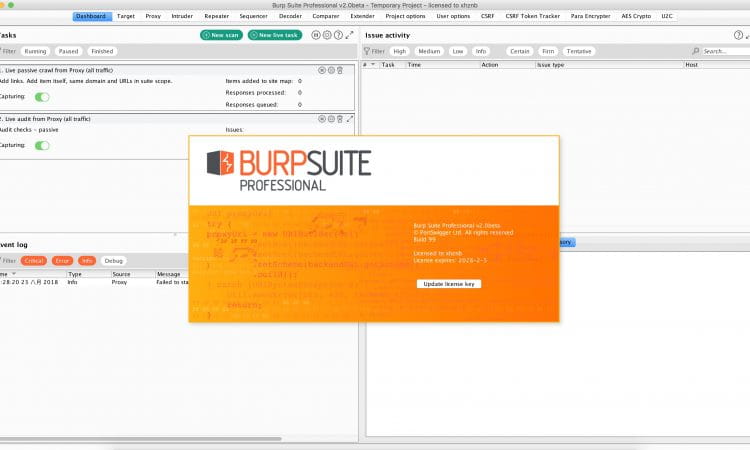Delete the live passive crawl task
750x450 pixels.
(x=340, y=70)
